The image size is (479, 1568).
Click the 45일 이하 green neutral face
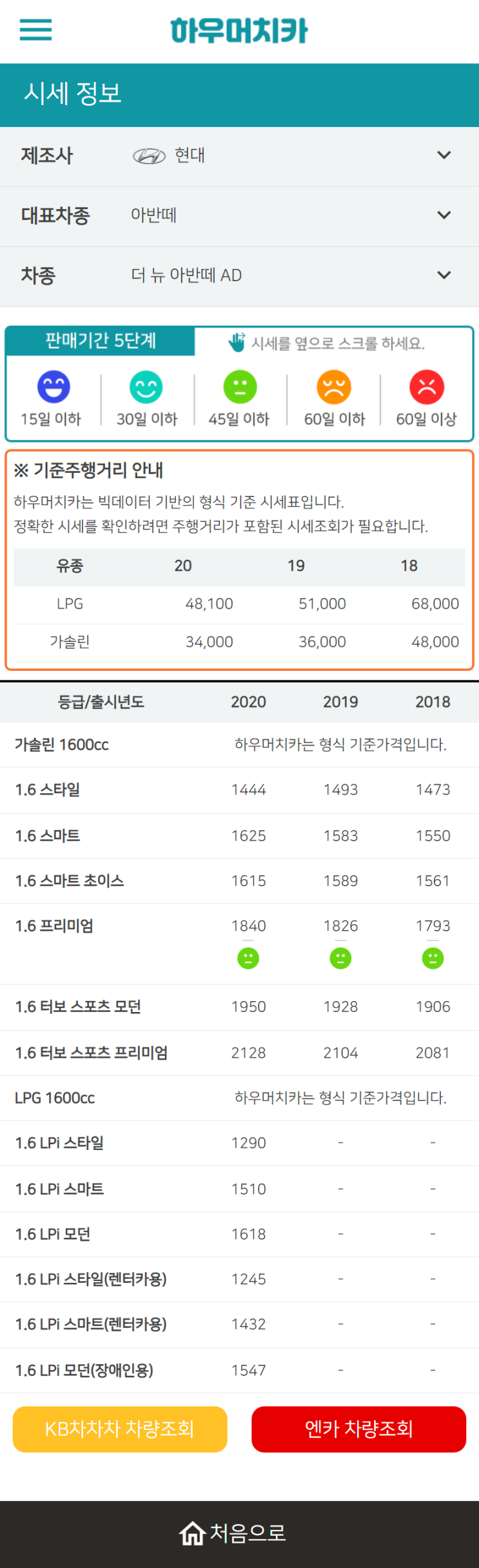240,387
